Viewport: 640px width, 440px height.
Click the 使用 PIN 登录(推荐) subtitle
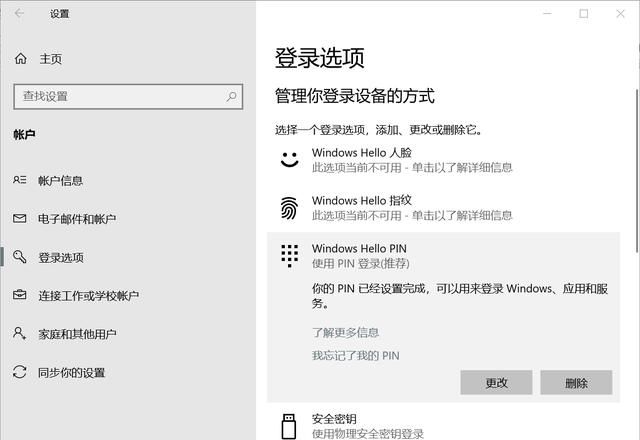[360, 264]
